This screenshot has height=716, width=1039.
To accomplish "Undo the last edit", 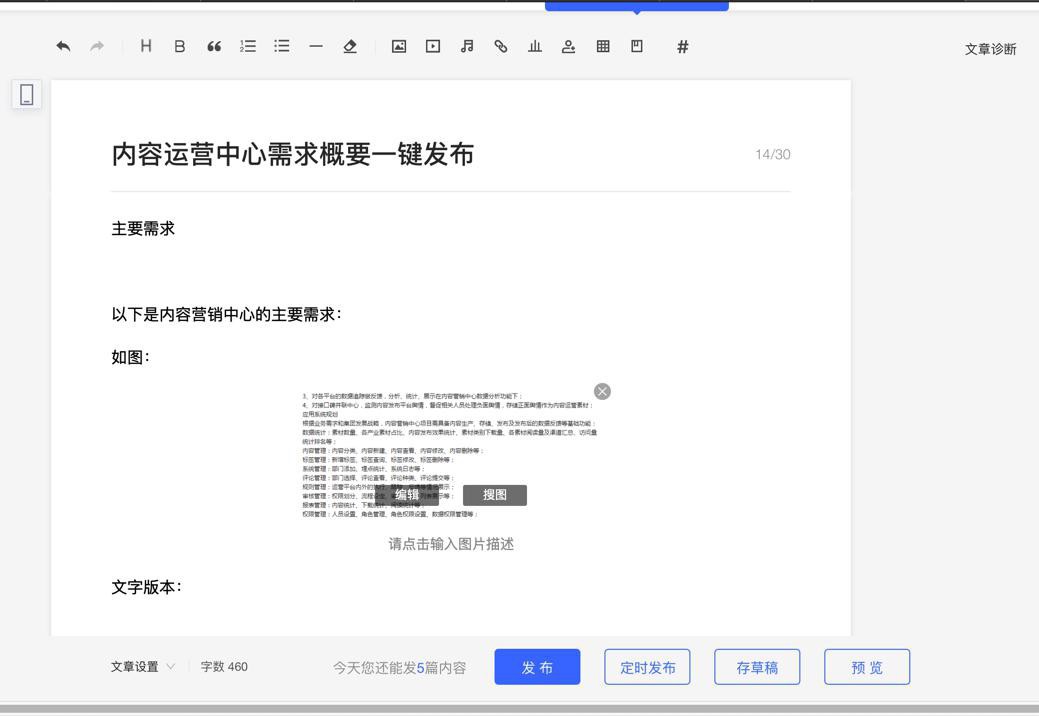I will (64, 46).
